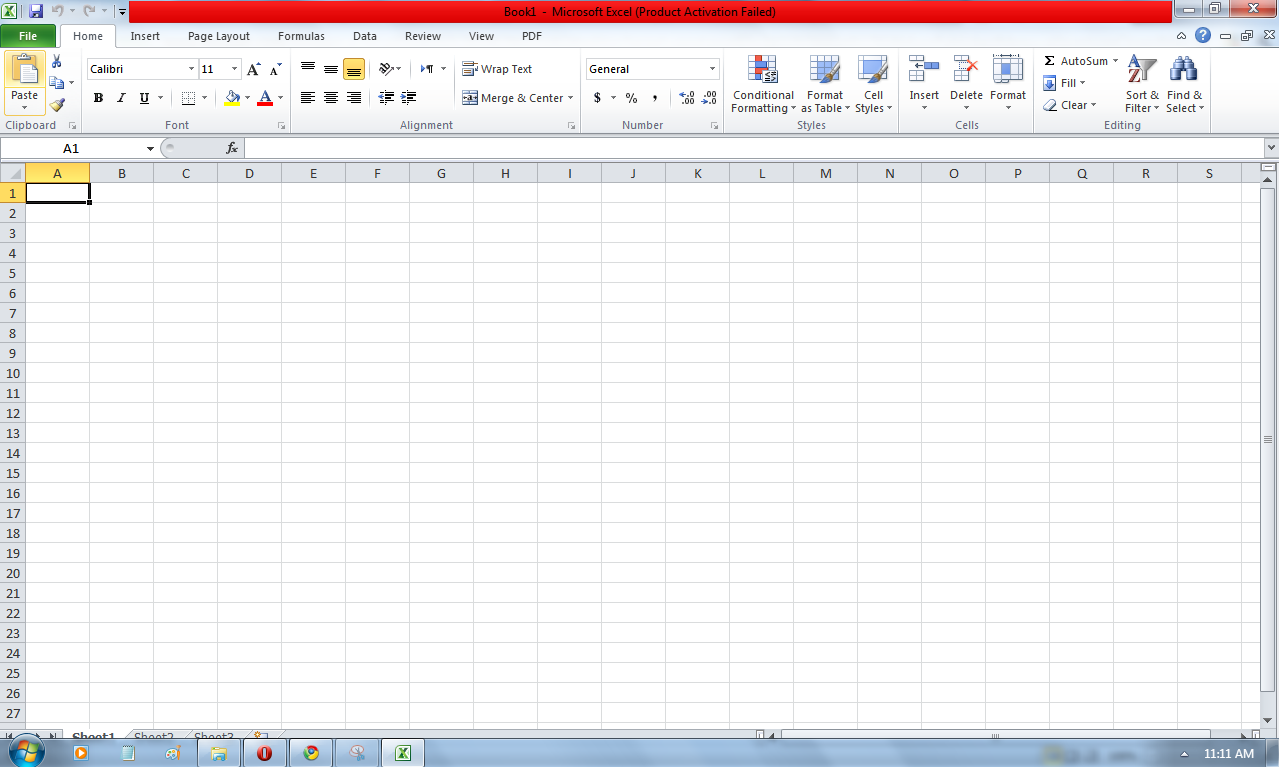Click the Delete Cells icon
This screenshot has height=767, width=1279.
tap(966, 70)
